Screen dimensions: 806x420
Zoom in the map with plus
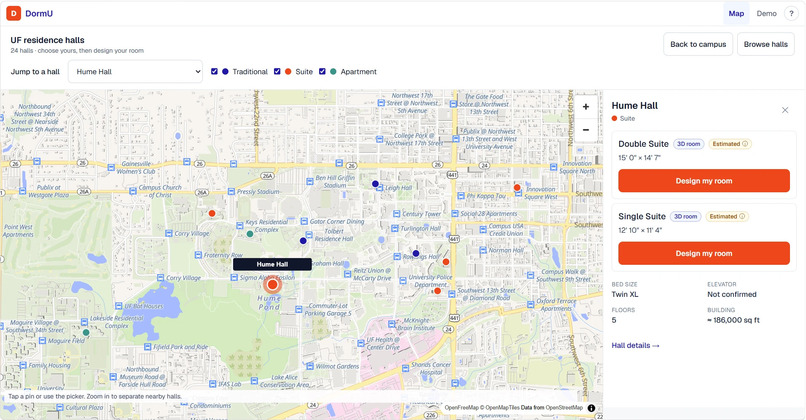pos(585,107)
